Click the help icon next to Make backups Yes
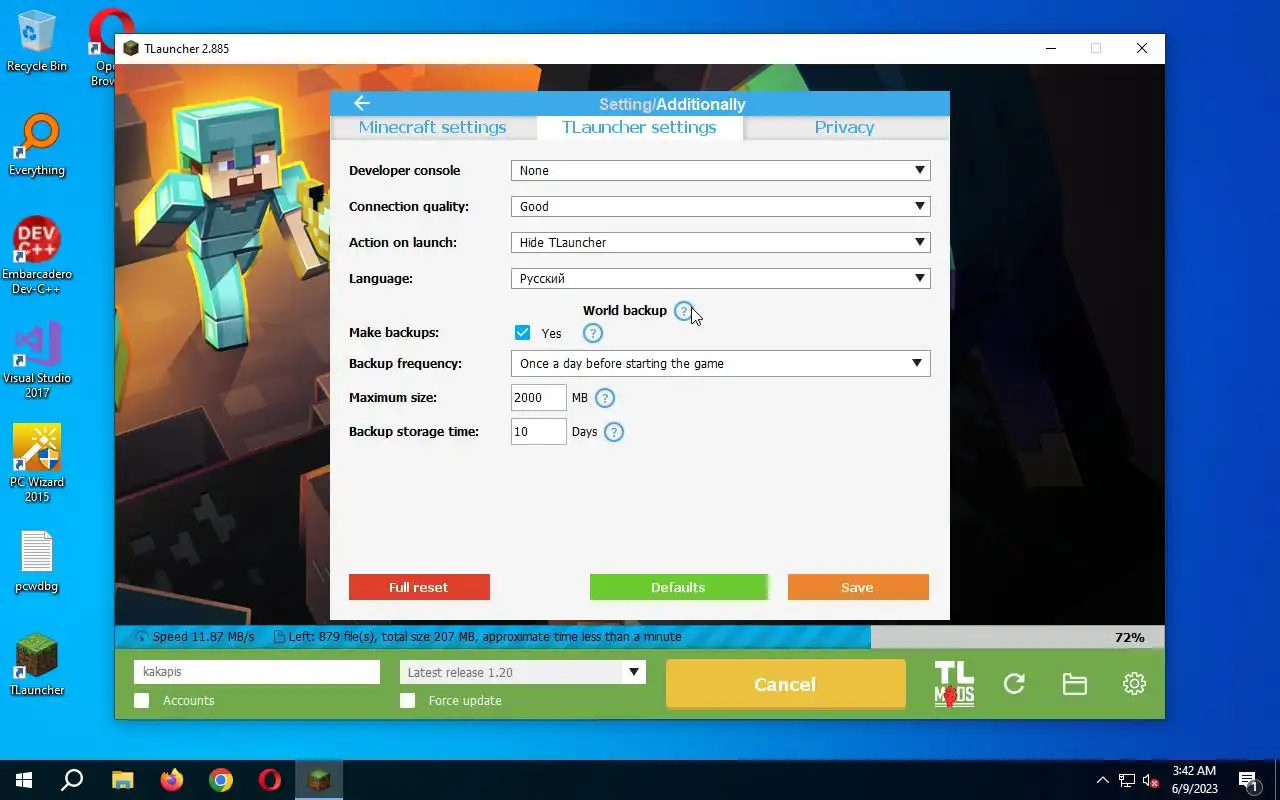The height and width of the screenshot is (800, 1280). (593, 334)
